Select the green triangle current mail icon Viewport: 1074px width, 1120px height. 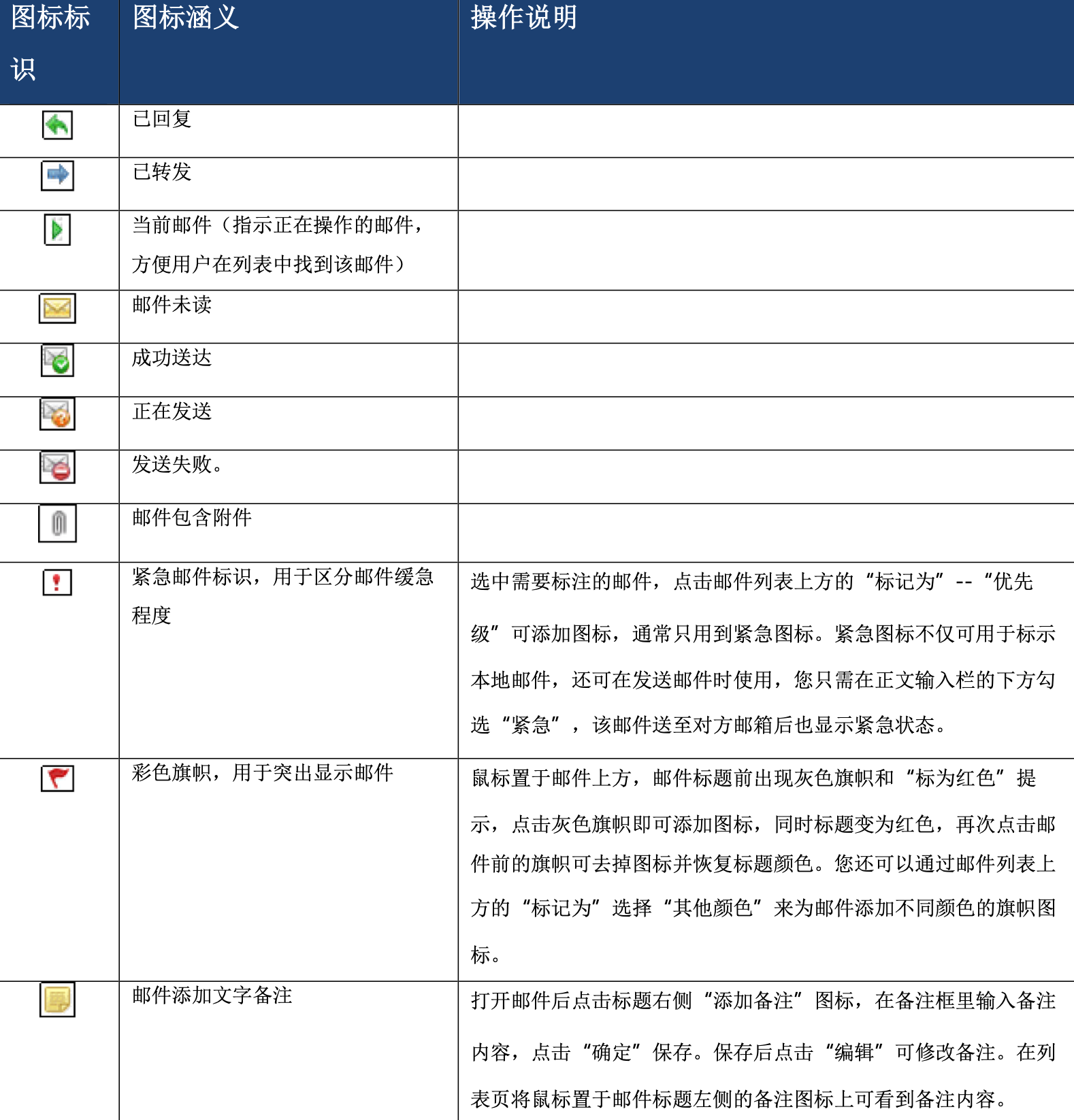[x=57, y=229]
